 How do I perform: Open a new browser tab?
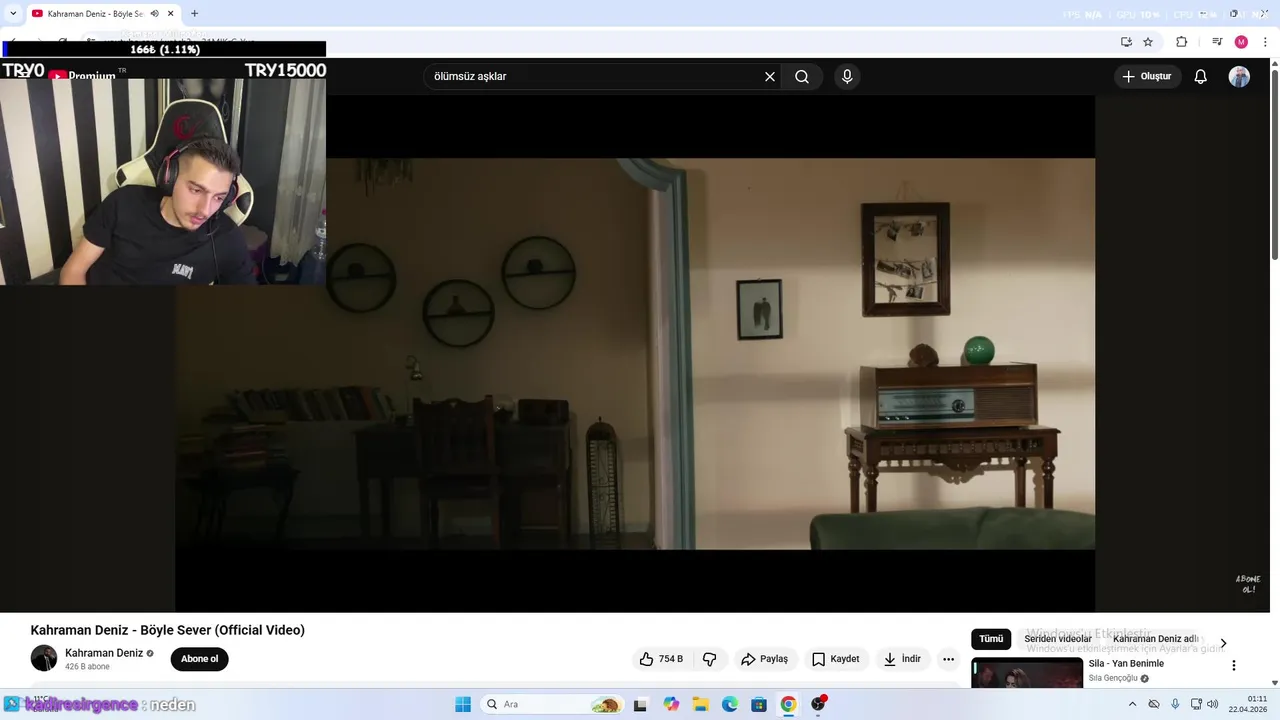pos(194,14)
